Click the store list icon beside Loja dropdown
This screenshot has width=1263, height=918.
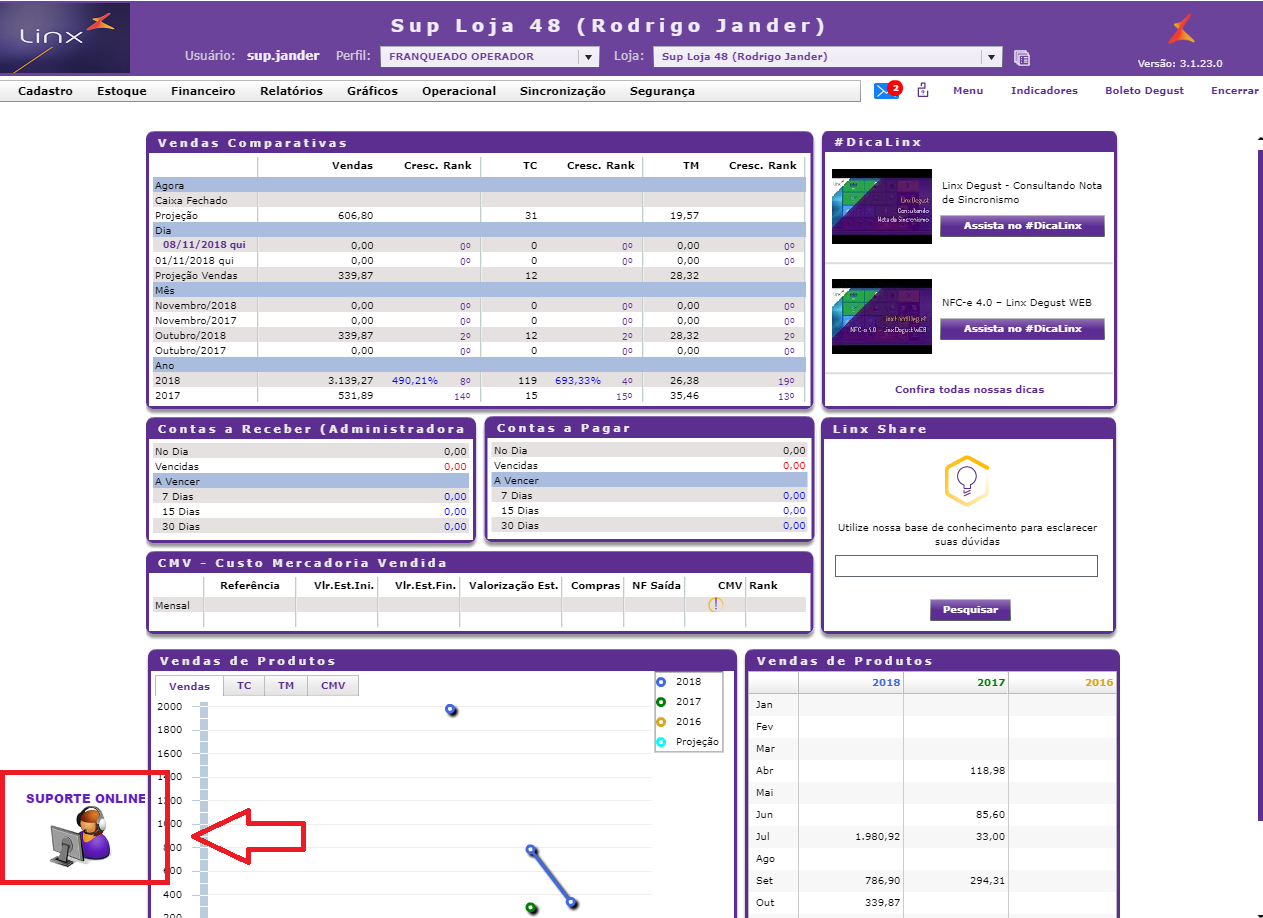tap(1022, 57)
